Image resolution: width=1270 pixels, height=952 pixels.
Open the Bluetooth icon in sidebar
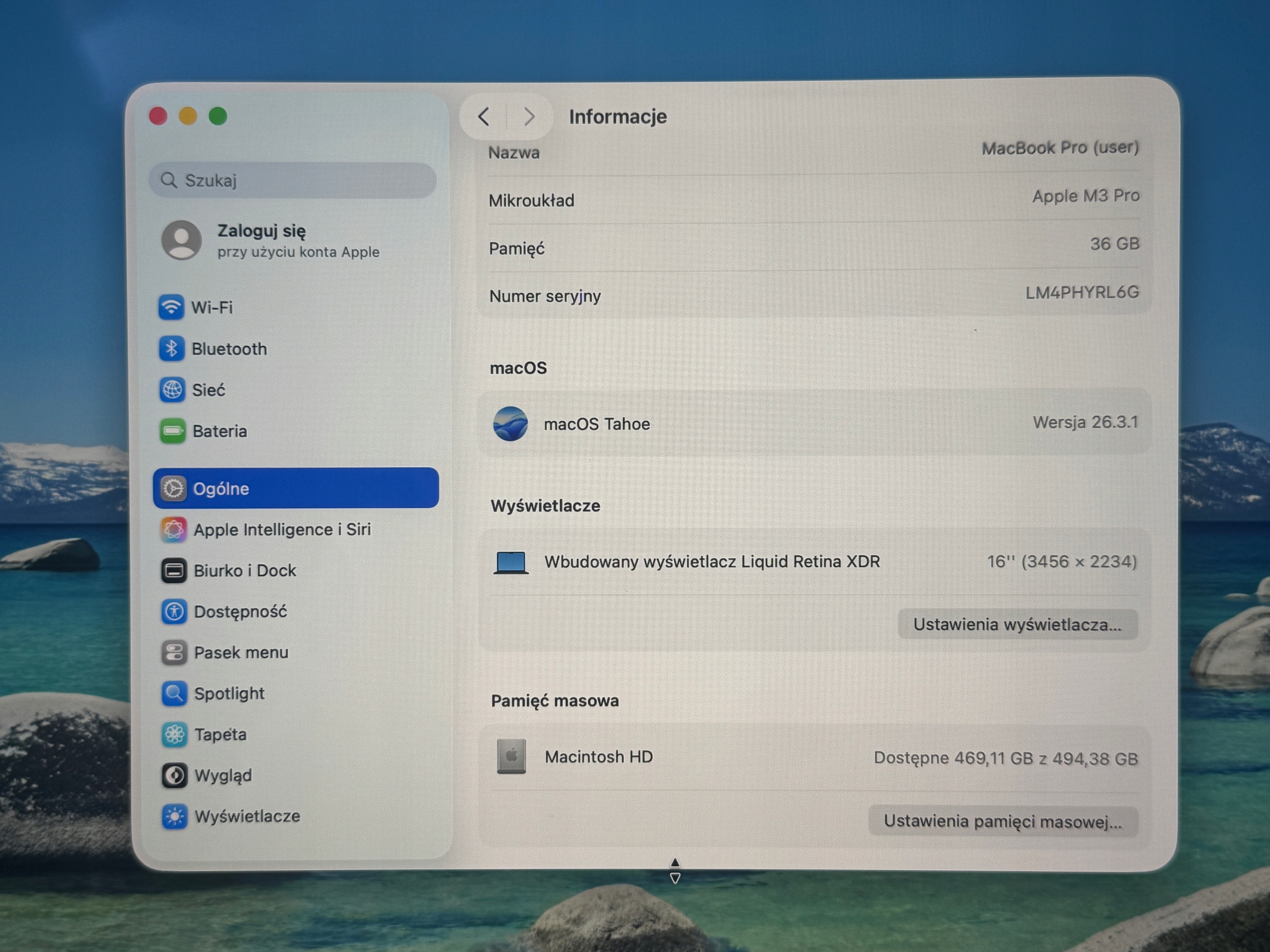click(x=172, y=348)
